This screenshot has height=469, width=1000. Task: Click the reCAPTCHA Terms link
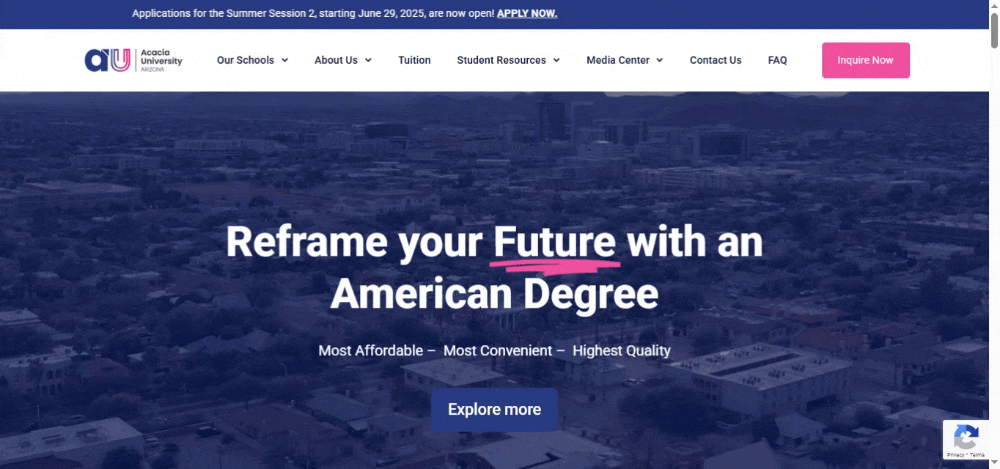977,455
